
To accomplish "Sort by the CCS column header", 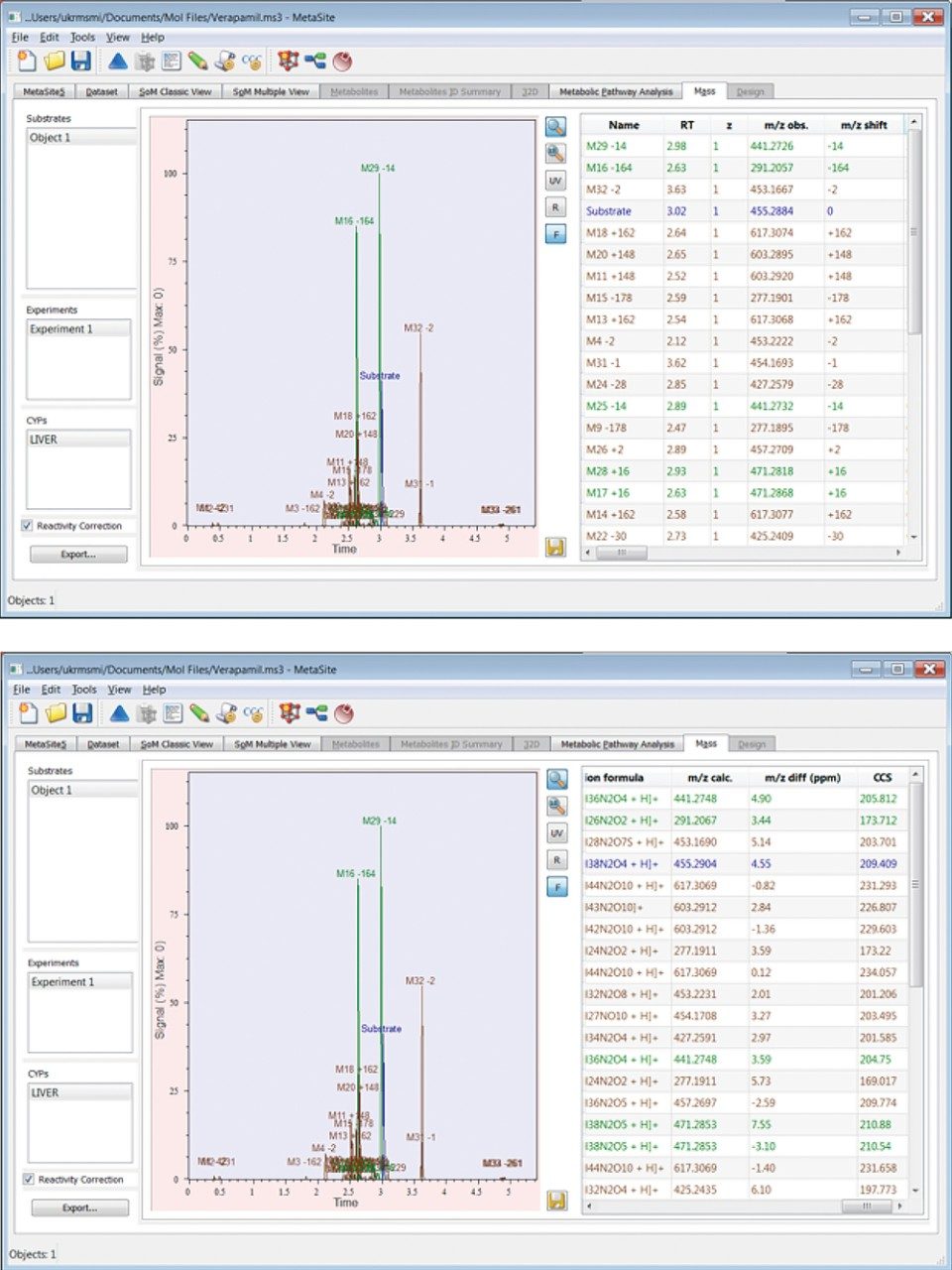I will point(883,778).
